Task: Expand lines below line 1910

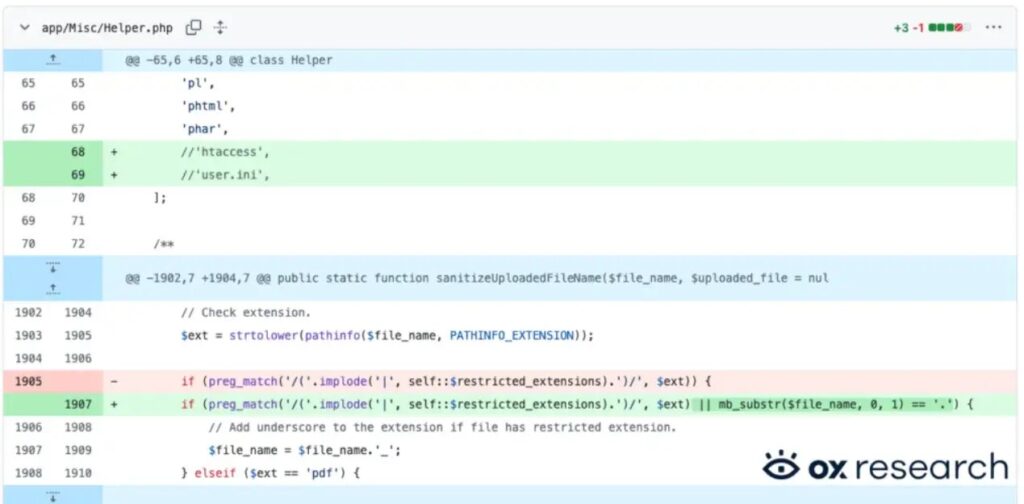Action: coord(53,495)
